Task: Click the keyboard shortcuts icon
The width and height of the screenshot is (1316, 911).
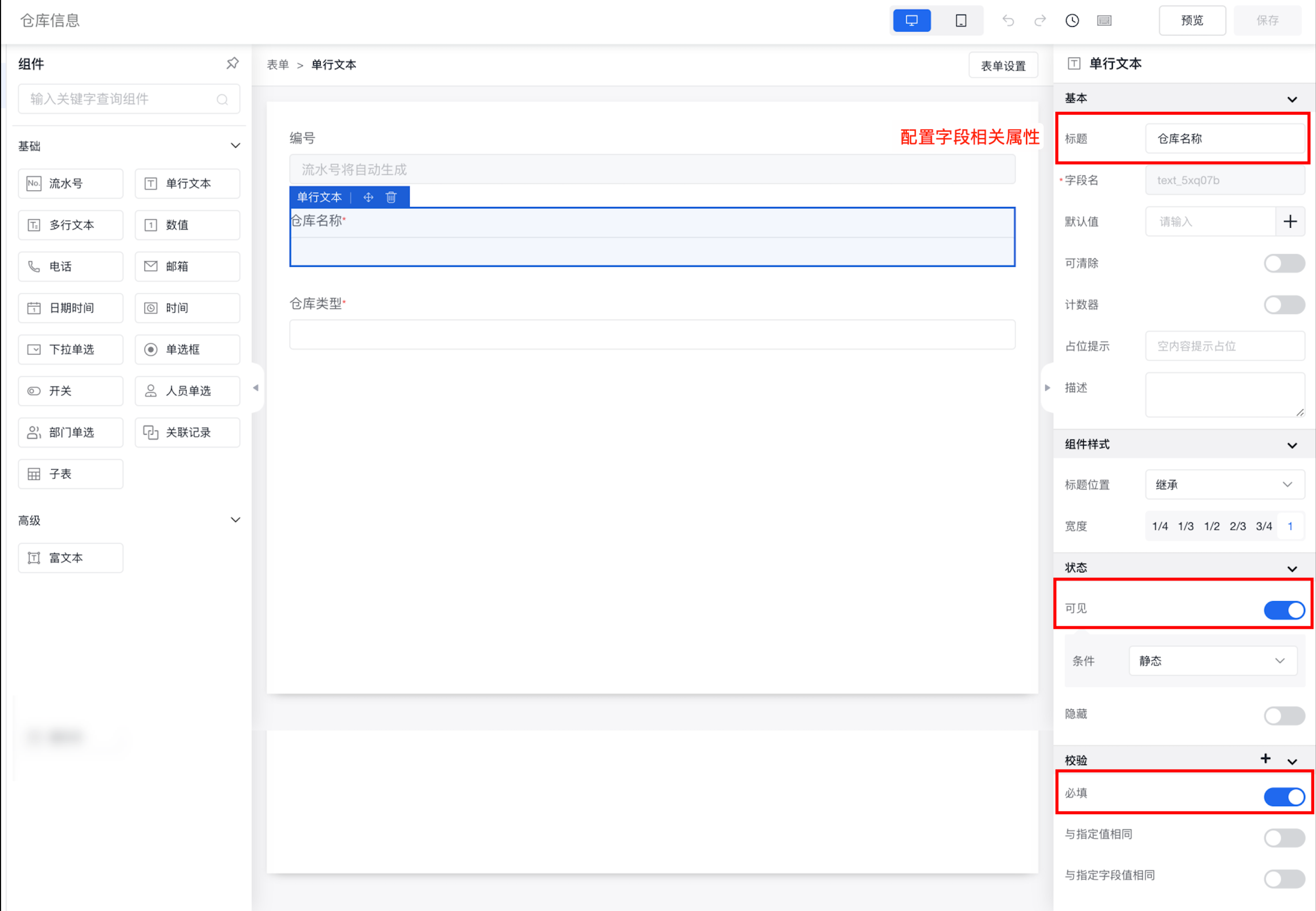Action: (x=1104, y=20)
